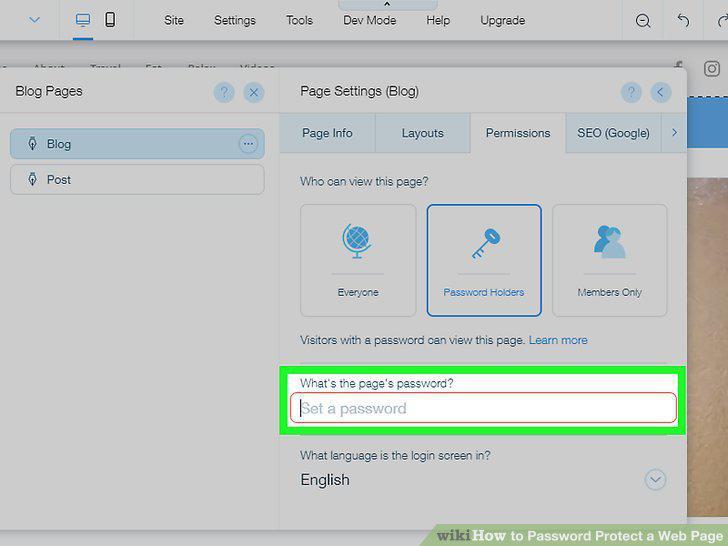Viewport: 728px width, 546px height.
Task: Open the Tools menu
Action: [x=299, y=20]
